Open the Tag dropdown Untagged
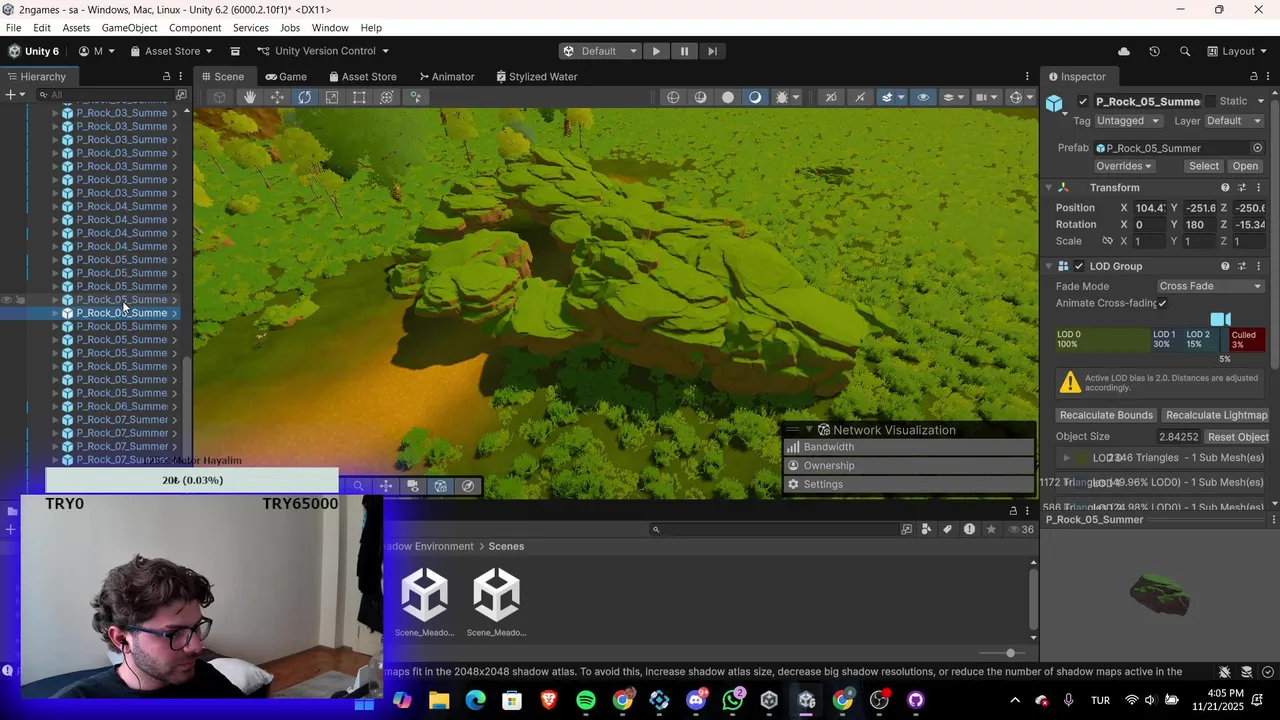Viewport: 1280px width, 720px height. coord(1129,121)
